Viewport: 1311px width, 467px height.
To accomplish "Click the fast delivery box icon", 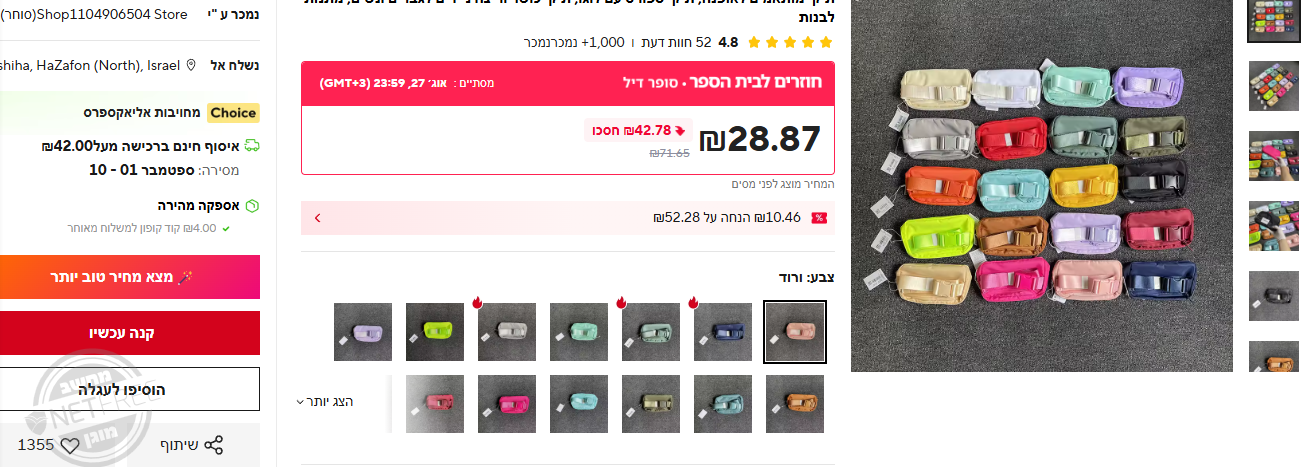I will [x=253, y=205].
